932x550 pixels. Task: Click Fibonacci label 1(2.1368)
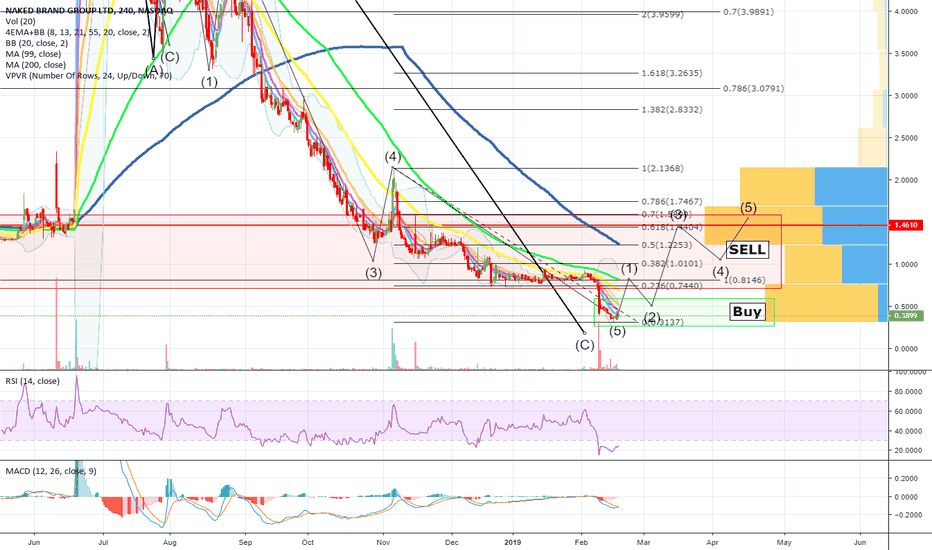[x=662, y=168]
